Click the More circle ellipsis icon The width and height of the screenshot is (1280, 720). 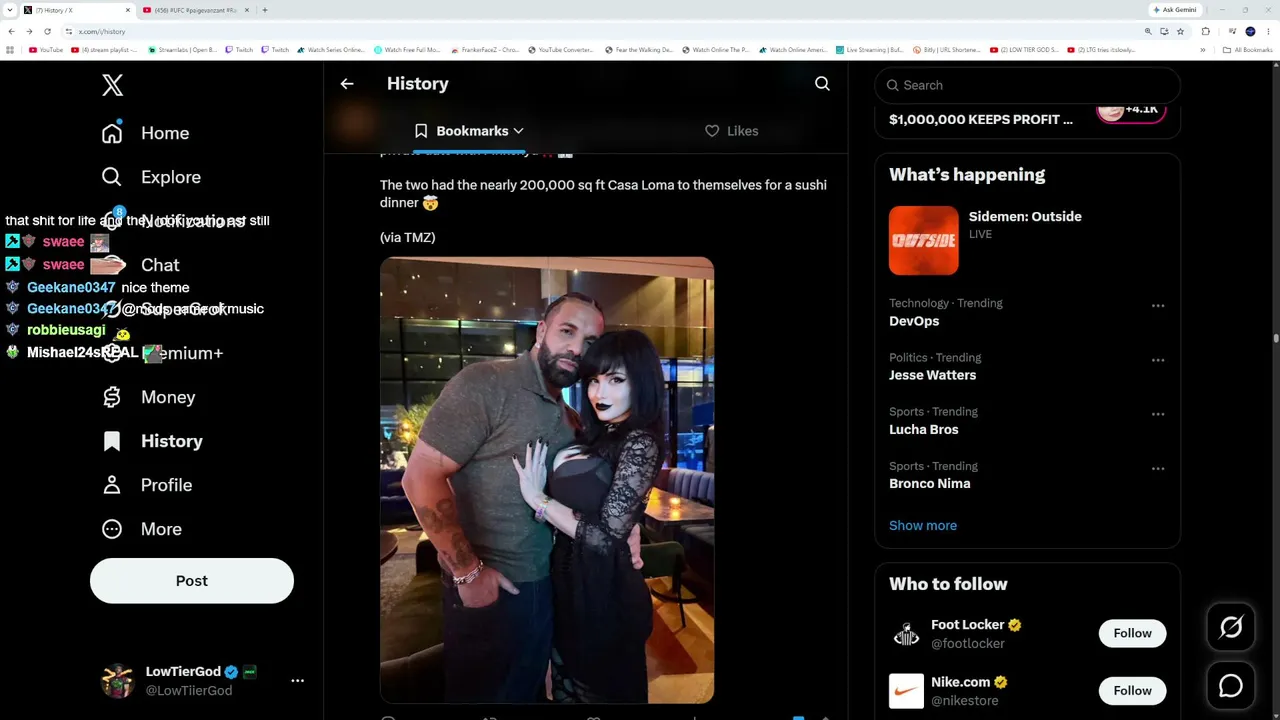tap(112, 529)
